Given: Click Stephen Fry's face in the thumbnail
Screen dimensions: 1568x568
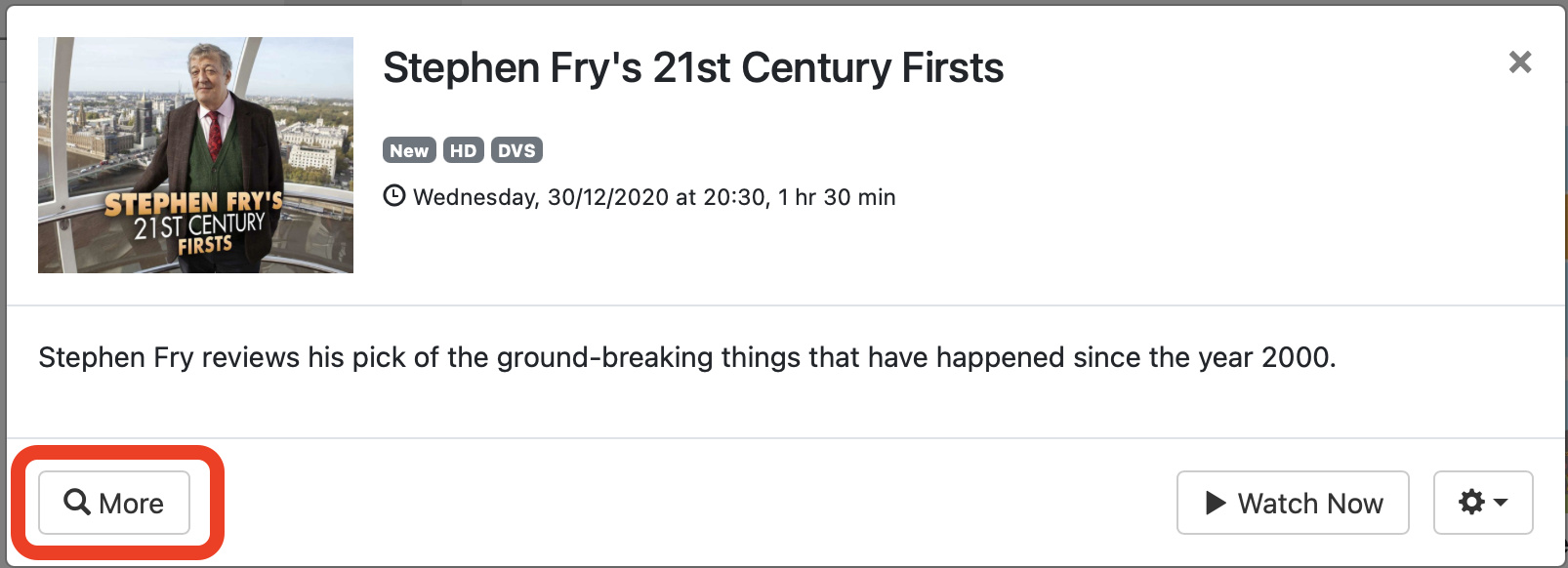Looking at the screenshot, I should [209, 73].
